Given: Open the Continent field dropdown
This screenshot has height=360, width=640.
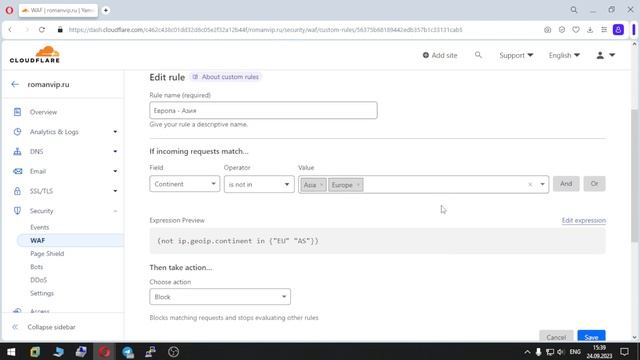Looking at the screenshot, I should pos(184,184).
